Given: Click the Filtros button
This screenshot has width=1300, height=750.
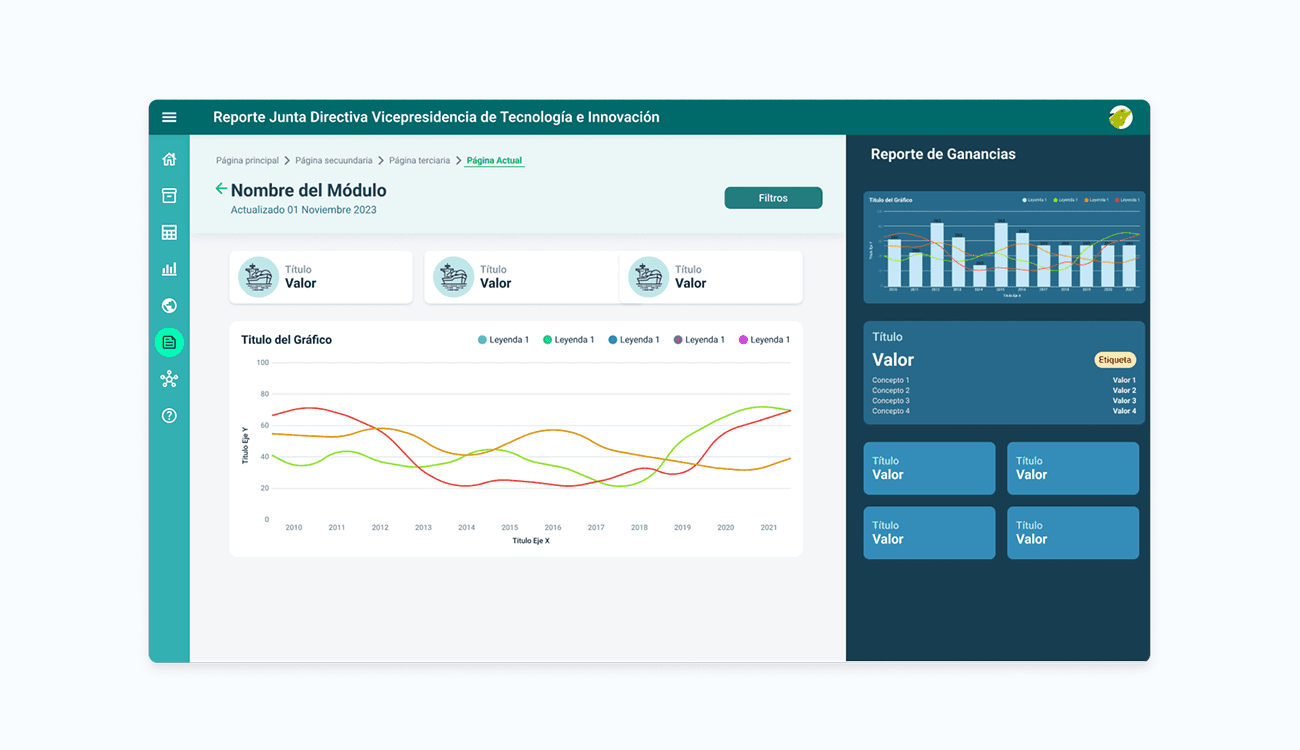Looking at the screenshot, I should click(x=773, y=198).
